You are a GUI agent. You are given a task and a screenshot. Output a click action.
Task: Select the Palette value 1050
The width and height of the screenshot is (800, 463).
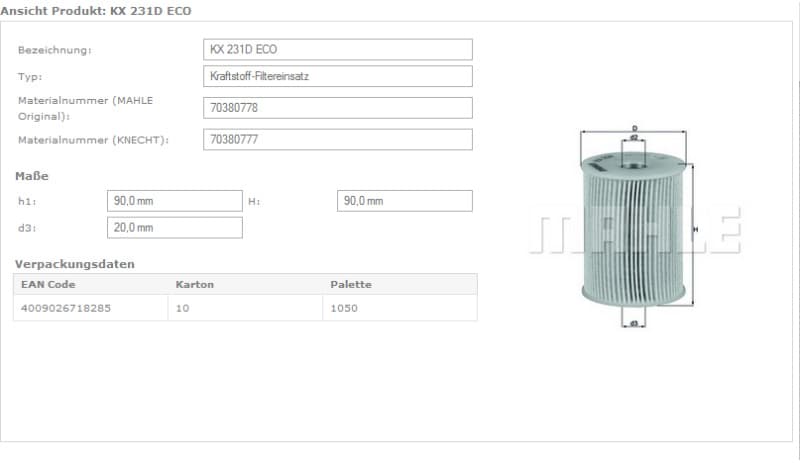coord(344,308)
